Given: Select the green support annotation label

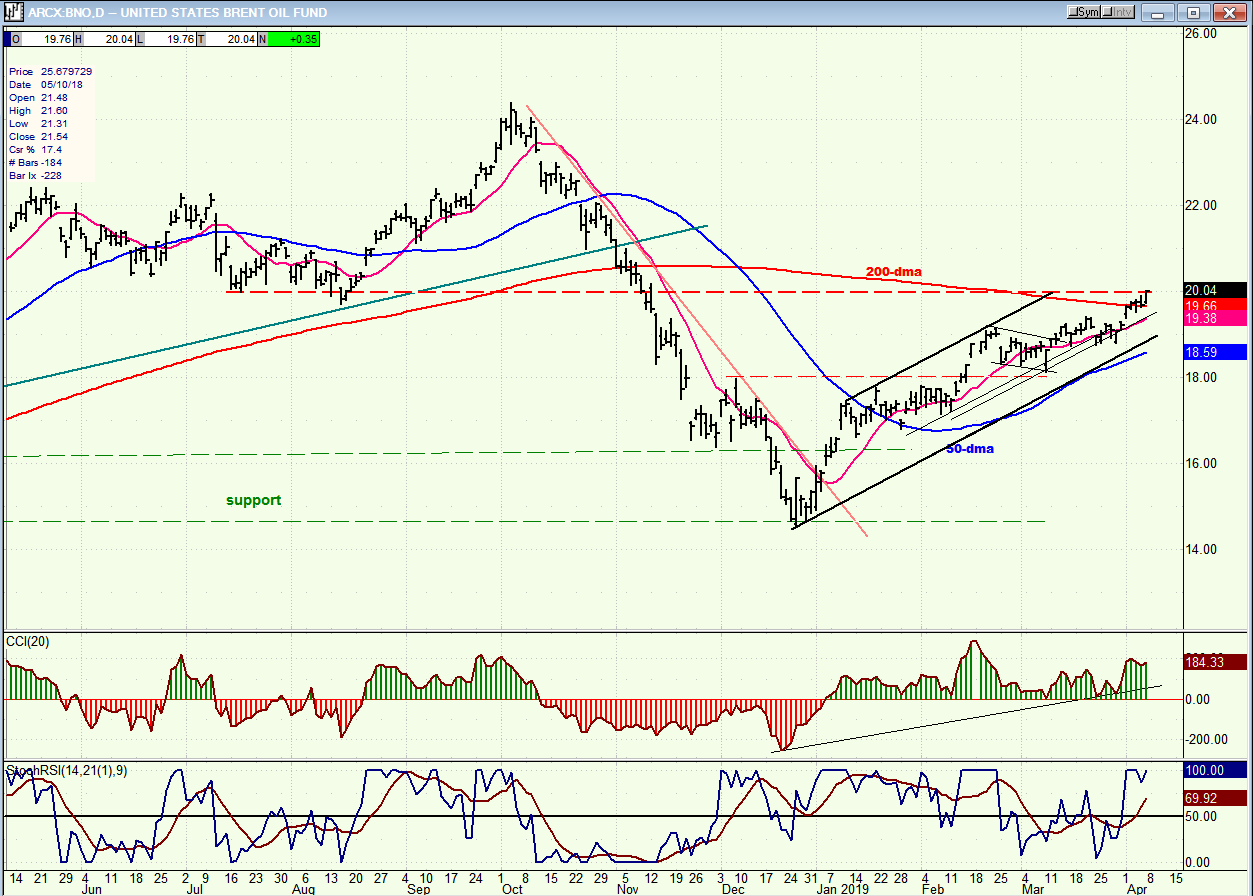Looking at the screenshot, I should 253,500.
